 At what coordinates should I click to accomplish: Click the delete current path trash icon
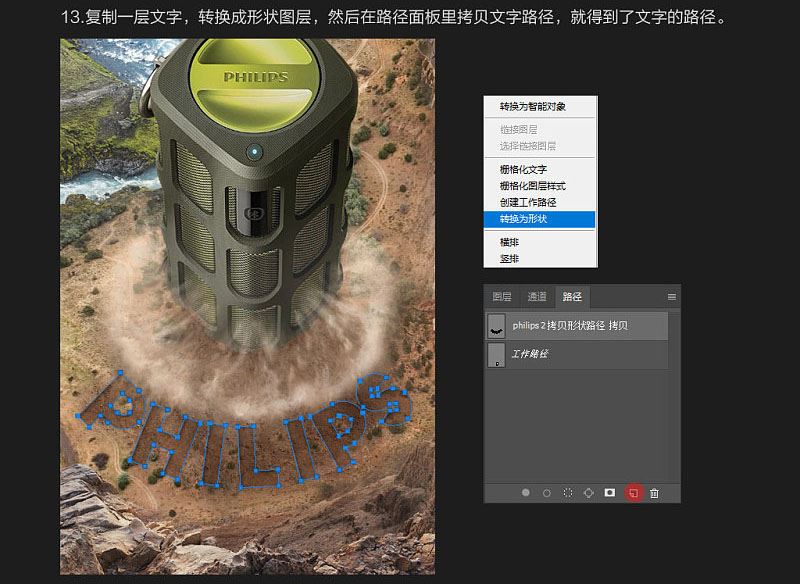[x=654, y=492]
